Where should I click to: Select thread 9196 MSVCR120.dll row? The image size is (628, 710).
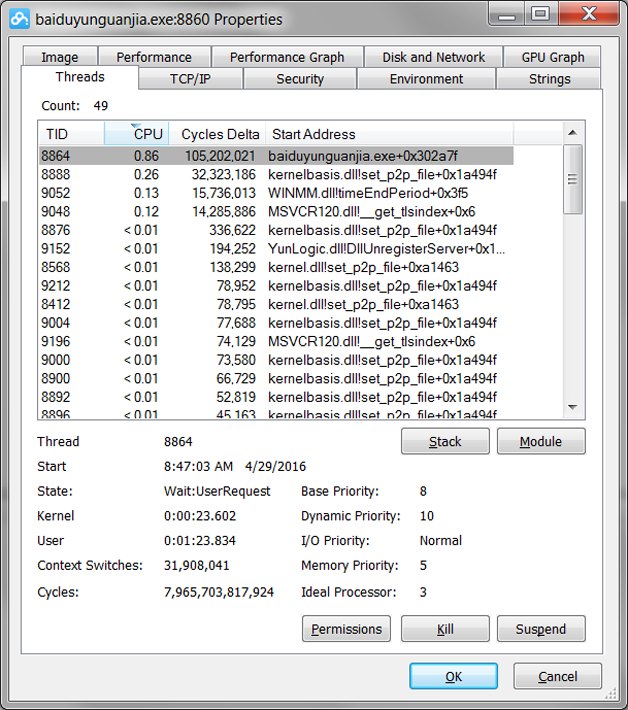point(276,341)
